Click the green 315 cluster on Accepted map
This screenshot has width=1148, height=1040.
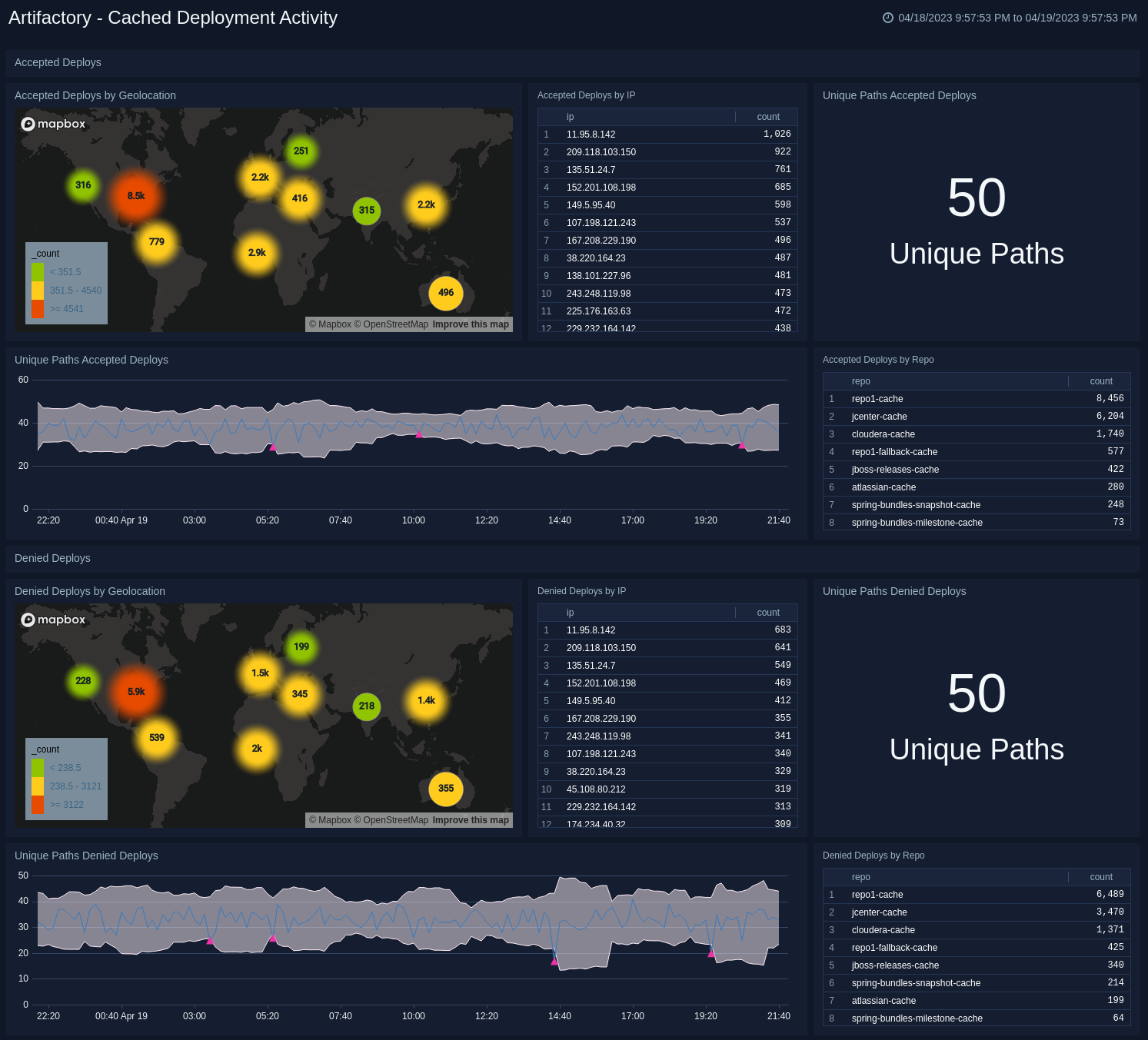[x=367, y=211]
